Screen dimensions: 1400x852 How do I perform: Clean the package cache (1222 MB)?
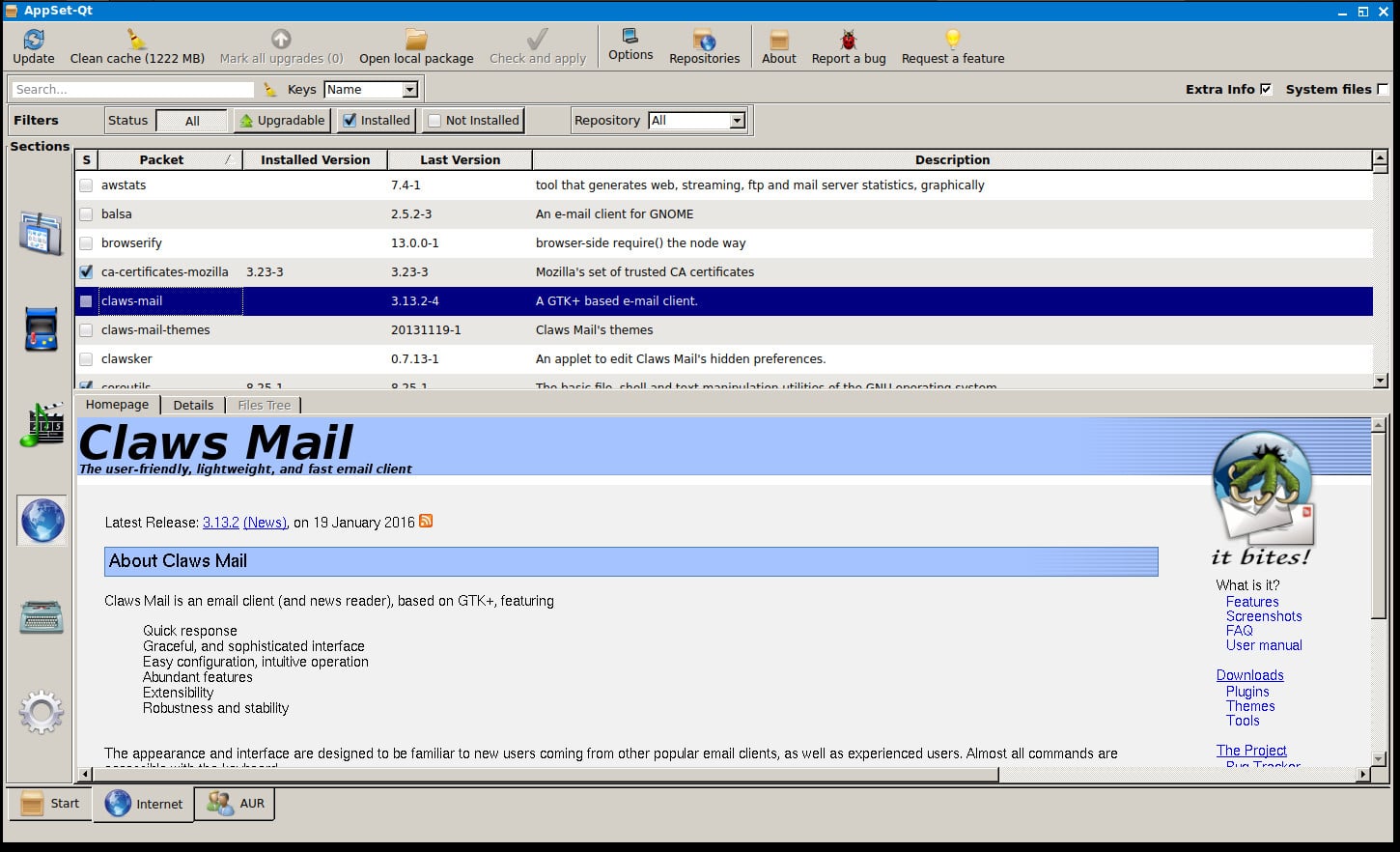(x=137, y=46)
